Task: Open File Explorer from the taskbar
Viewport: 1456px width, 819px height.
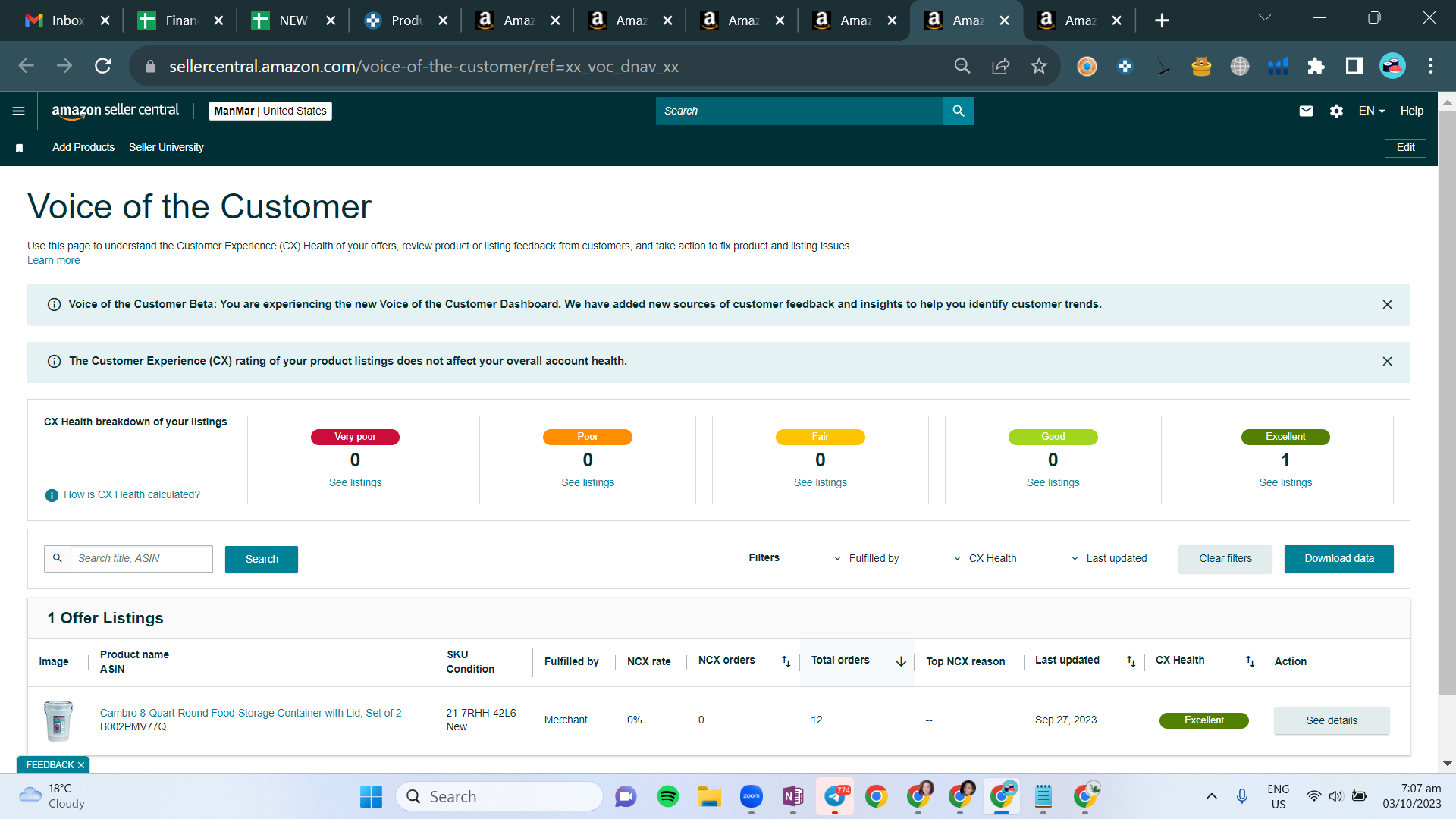Action: tap(710, 796)
